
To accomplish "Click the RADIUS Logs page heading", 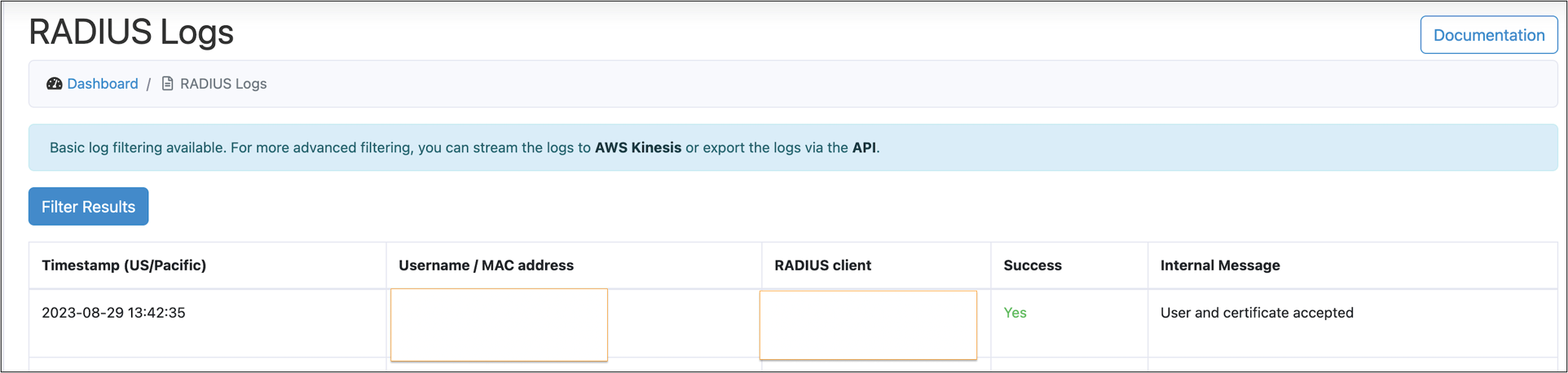I will 131,32.
